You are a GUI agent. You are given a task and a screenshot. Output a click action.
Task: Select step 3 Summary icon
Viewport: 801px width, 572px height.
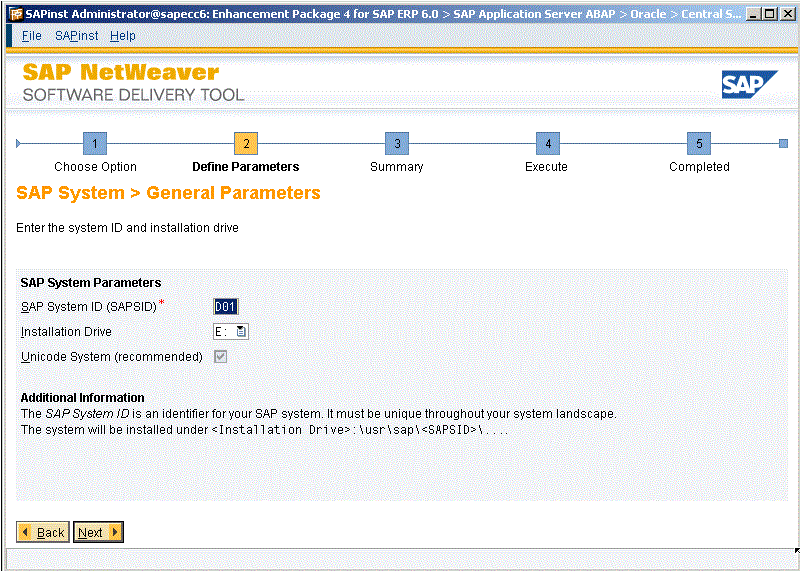(x=397, y=143)
